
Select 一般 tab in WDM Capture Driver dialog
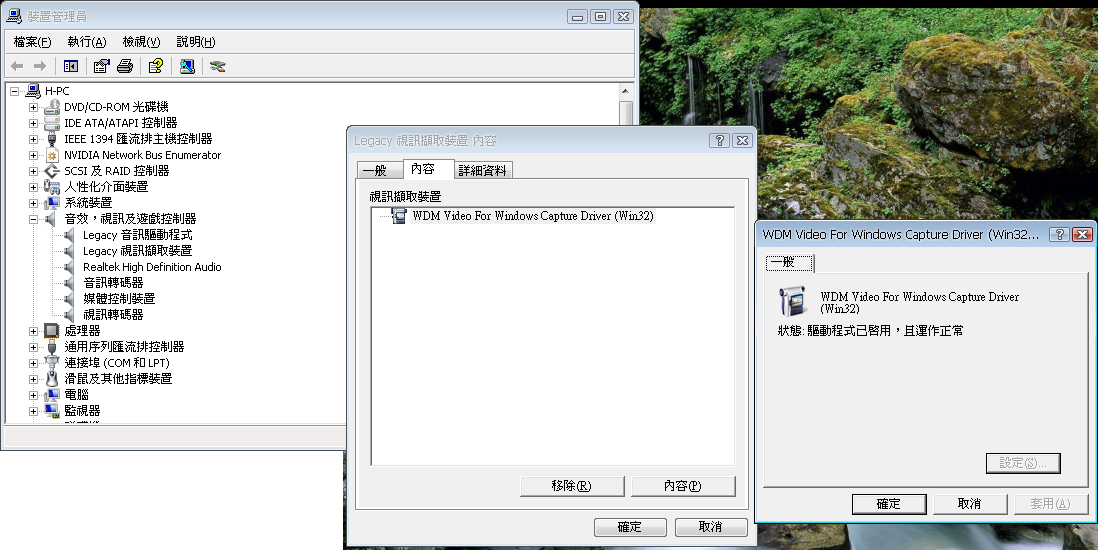(x=790, y=263)
